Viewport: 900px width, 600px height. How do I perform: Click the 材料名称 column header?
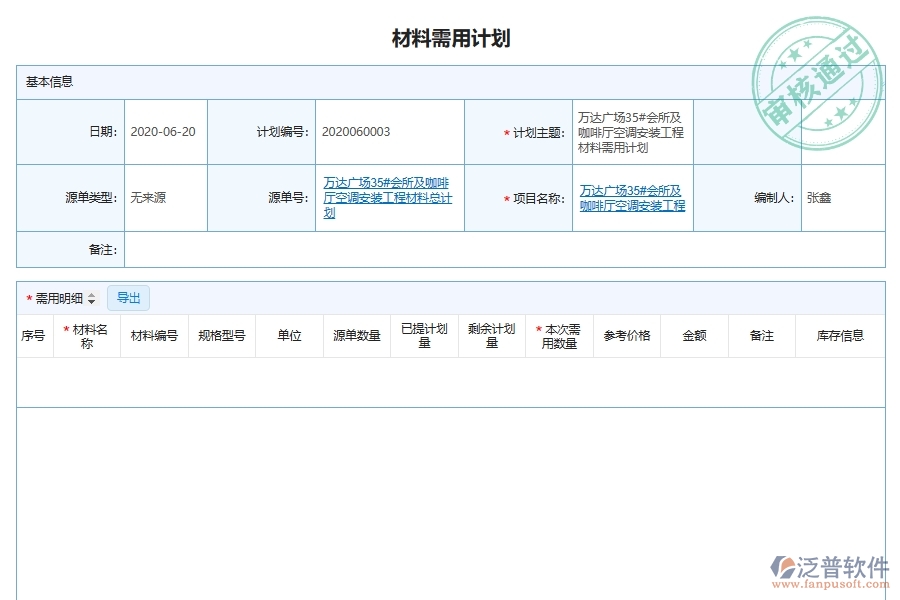pyautogui.click(x=86, y=335)
